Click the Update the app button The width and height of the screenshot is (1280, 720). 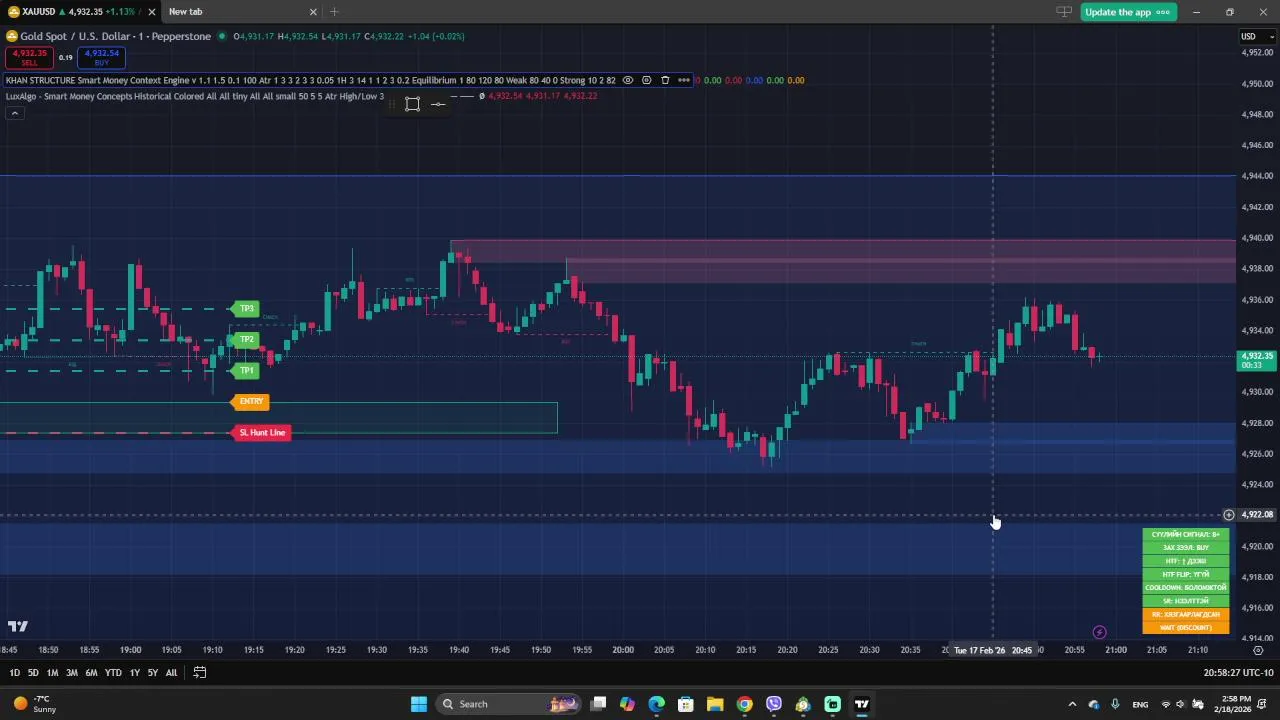click(x=1127, y=12)
